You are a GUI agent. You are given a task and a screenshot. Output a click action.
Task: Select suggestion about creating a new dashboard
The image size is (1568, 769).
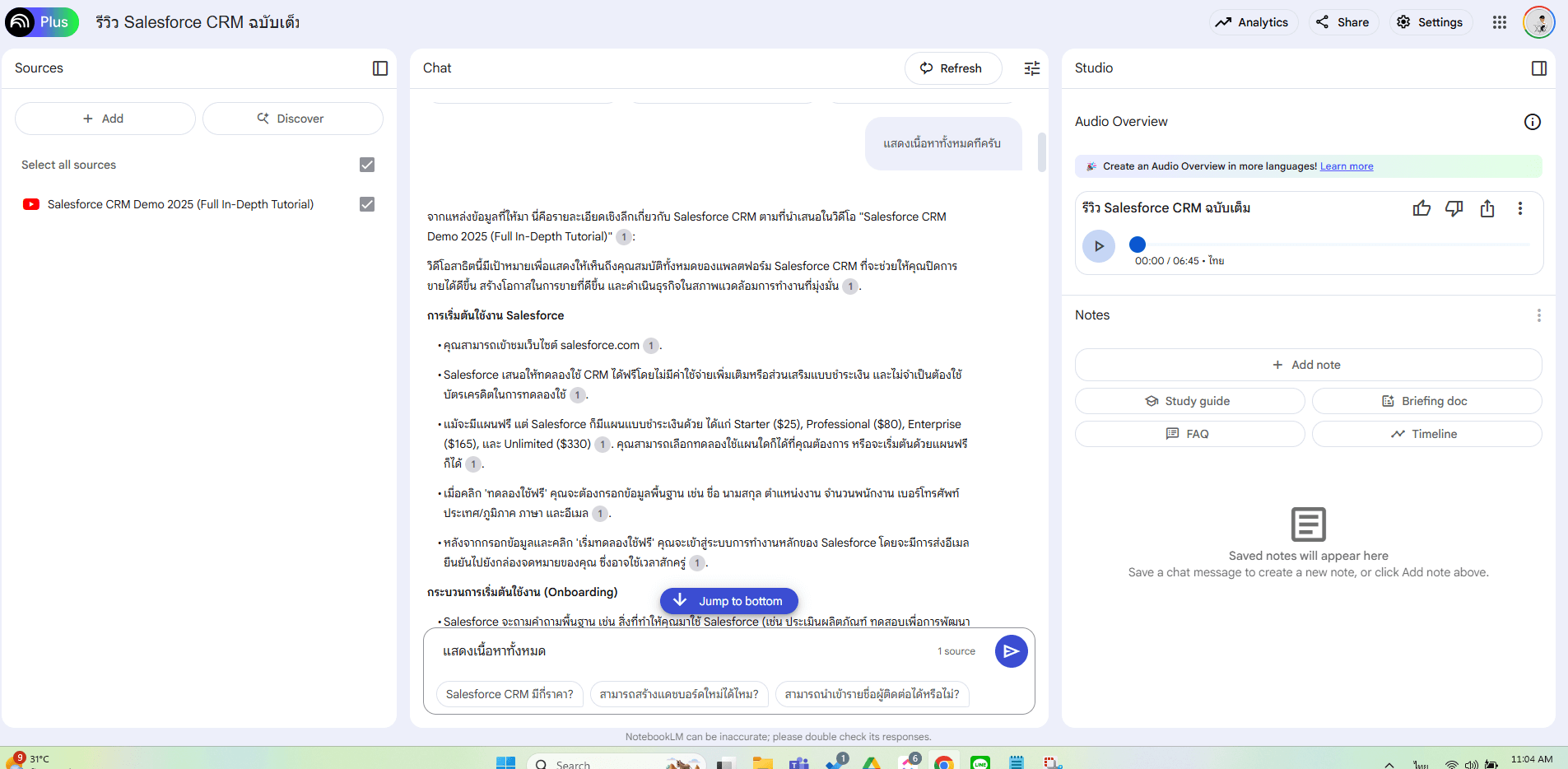pos(679,694)
